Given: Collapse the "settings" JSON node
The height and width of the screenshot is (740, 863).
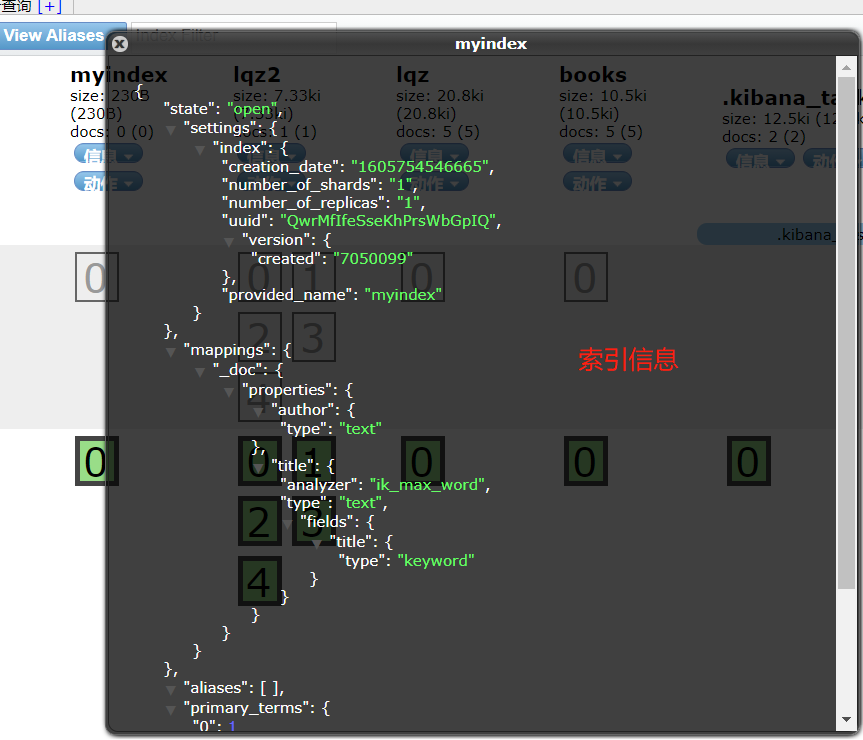Looking at the screenshot, I should pos(171,130).
